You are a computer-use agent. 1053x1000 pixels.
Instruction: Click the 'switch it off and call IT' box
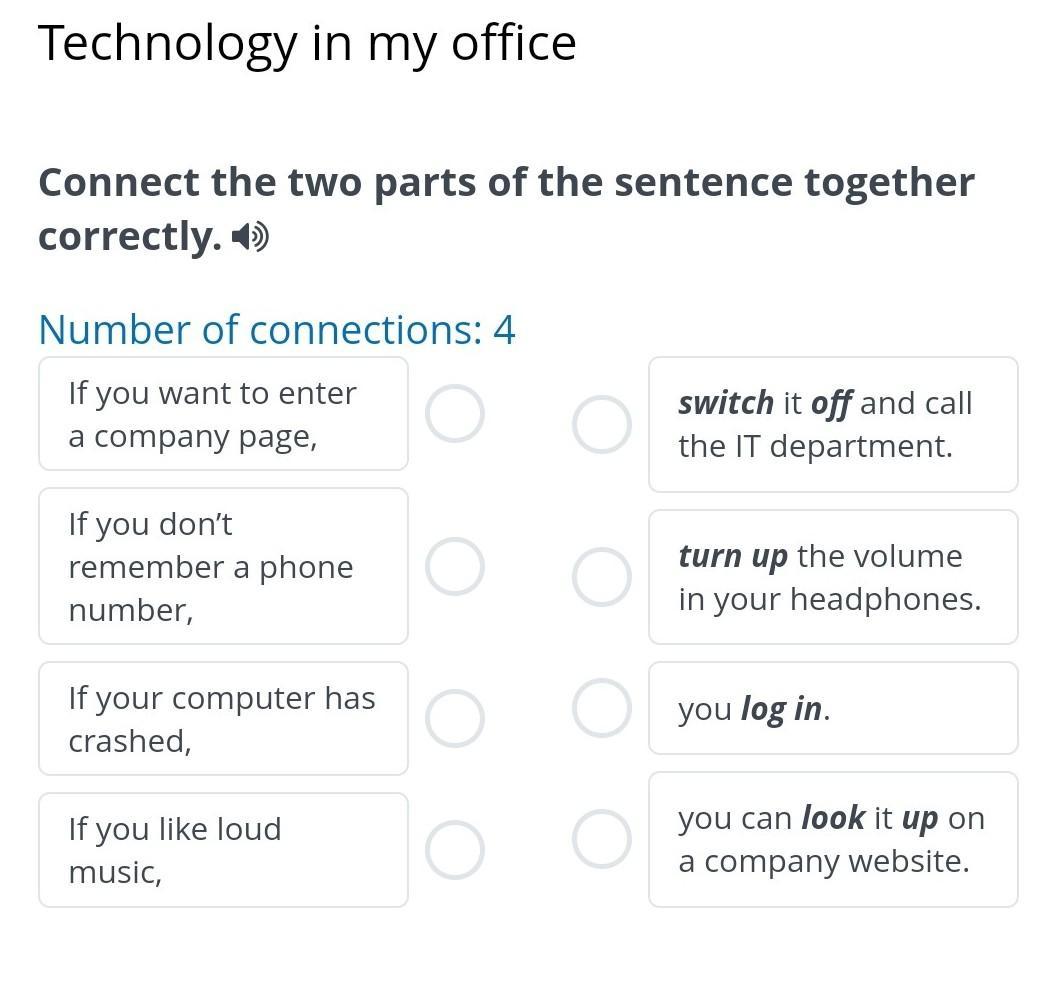[x=833, y=424]
